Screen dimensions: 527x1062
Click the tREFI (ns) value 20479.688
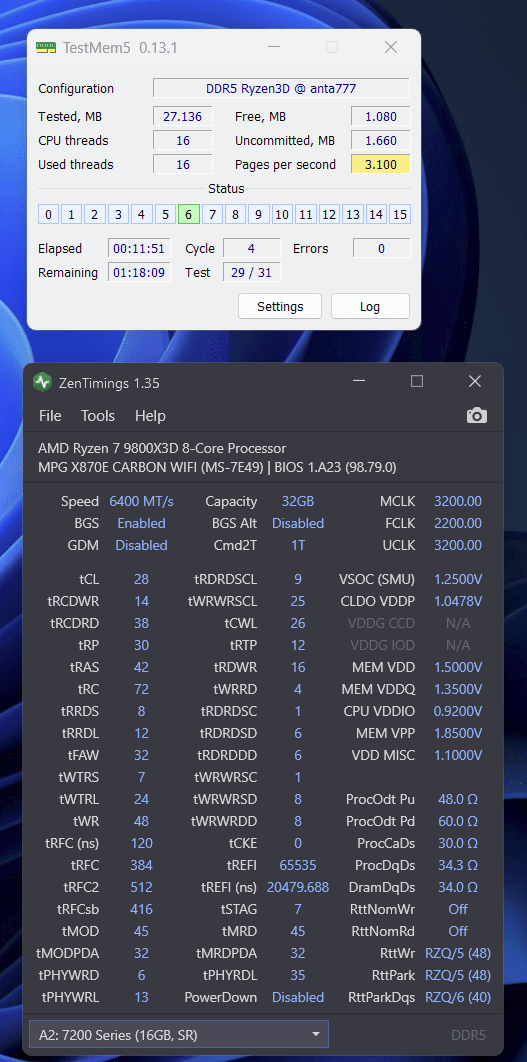(x=298, y=887)
